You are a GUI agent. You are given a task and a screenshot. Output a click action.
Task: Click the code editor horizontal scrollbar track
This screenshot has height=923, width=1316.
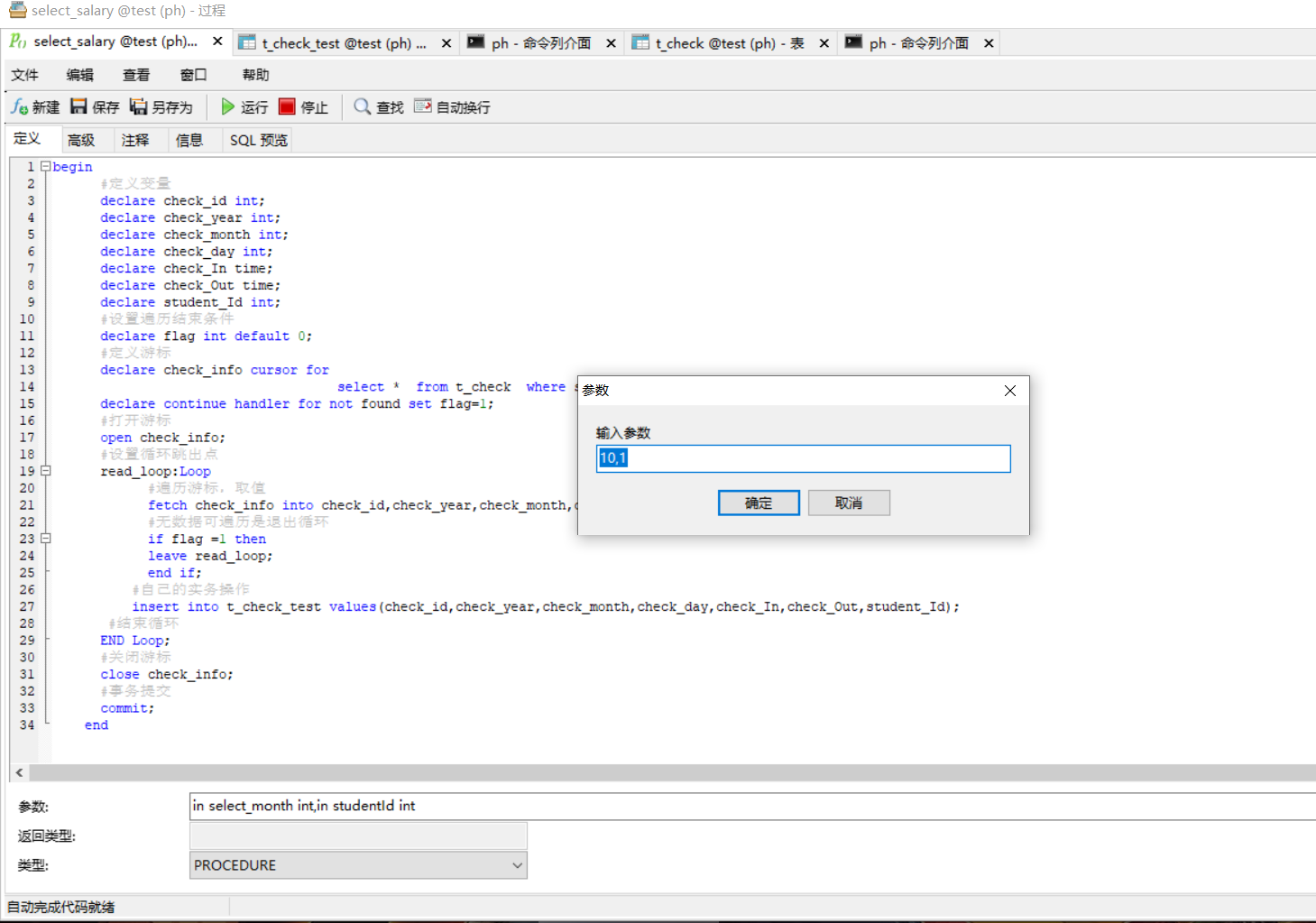pyautogui.click(x=672, y=773)
